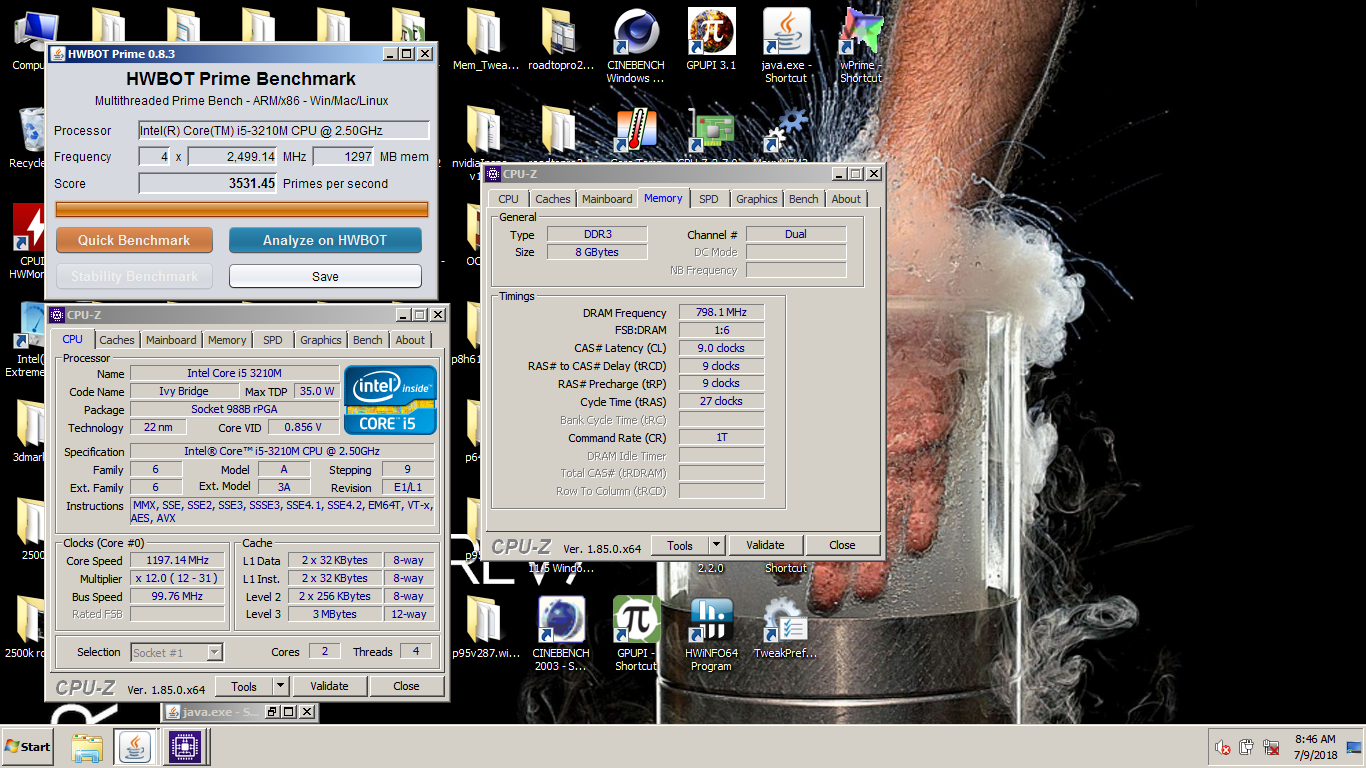Switch to Caches tab in CPU-Z CPU window
Image resolution: width=1366 pixels, height=768 pixels.
point(117,340)
